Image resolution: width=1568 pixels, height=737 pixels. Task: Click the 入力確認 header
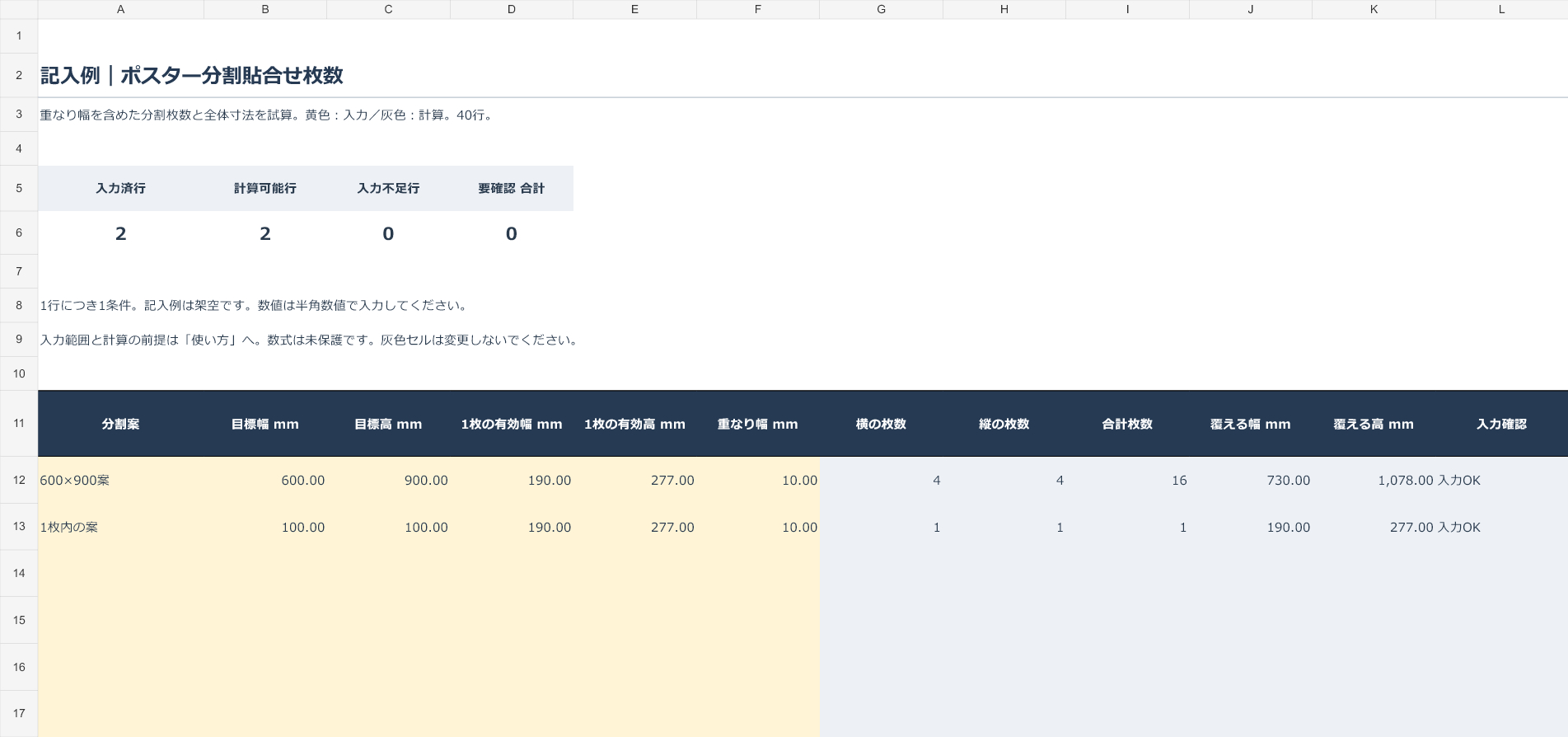1501,424
